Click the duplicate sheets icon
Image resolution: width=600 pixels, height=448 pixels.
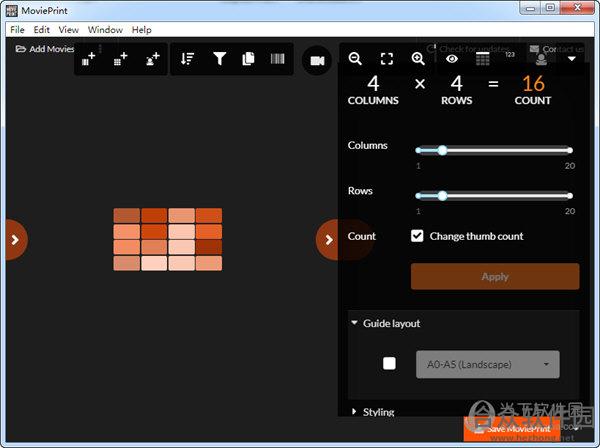pos(248,59)
